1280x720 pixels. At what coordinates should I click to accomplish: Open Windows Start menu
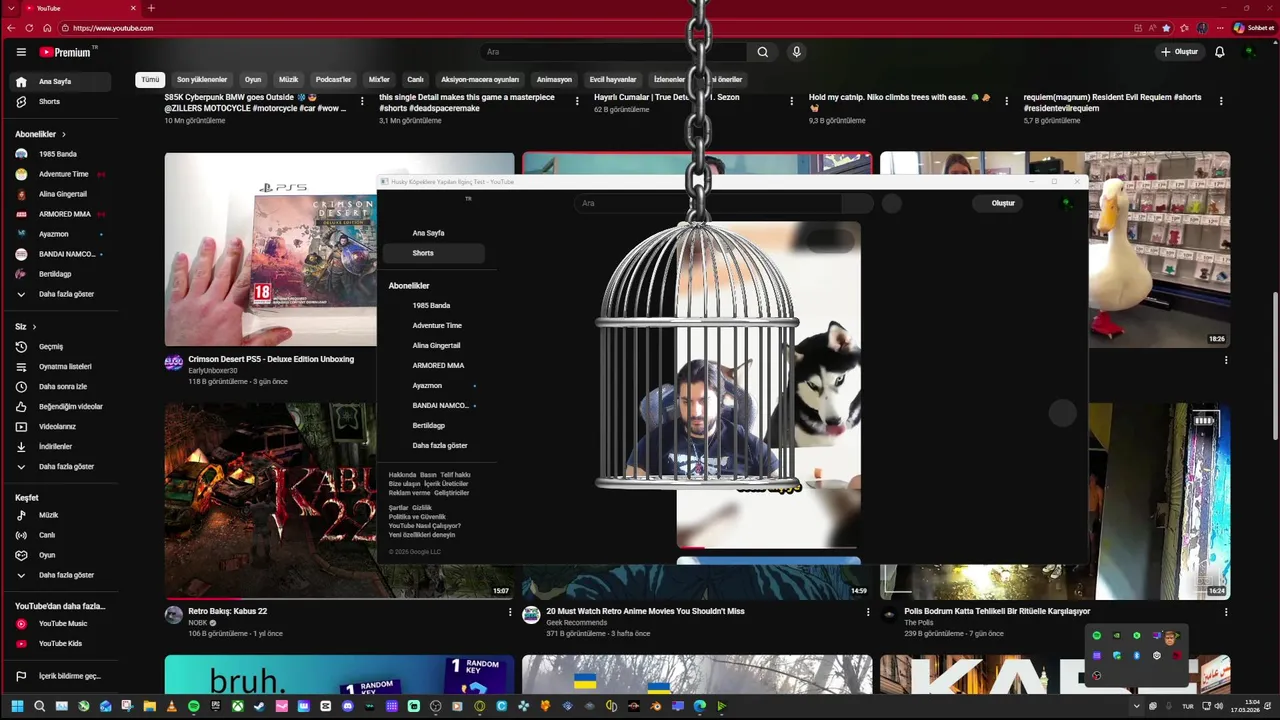tap(17, 706)
